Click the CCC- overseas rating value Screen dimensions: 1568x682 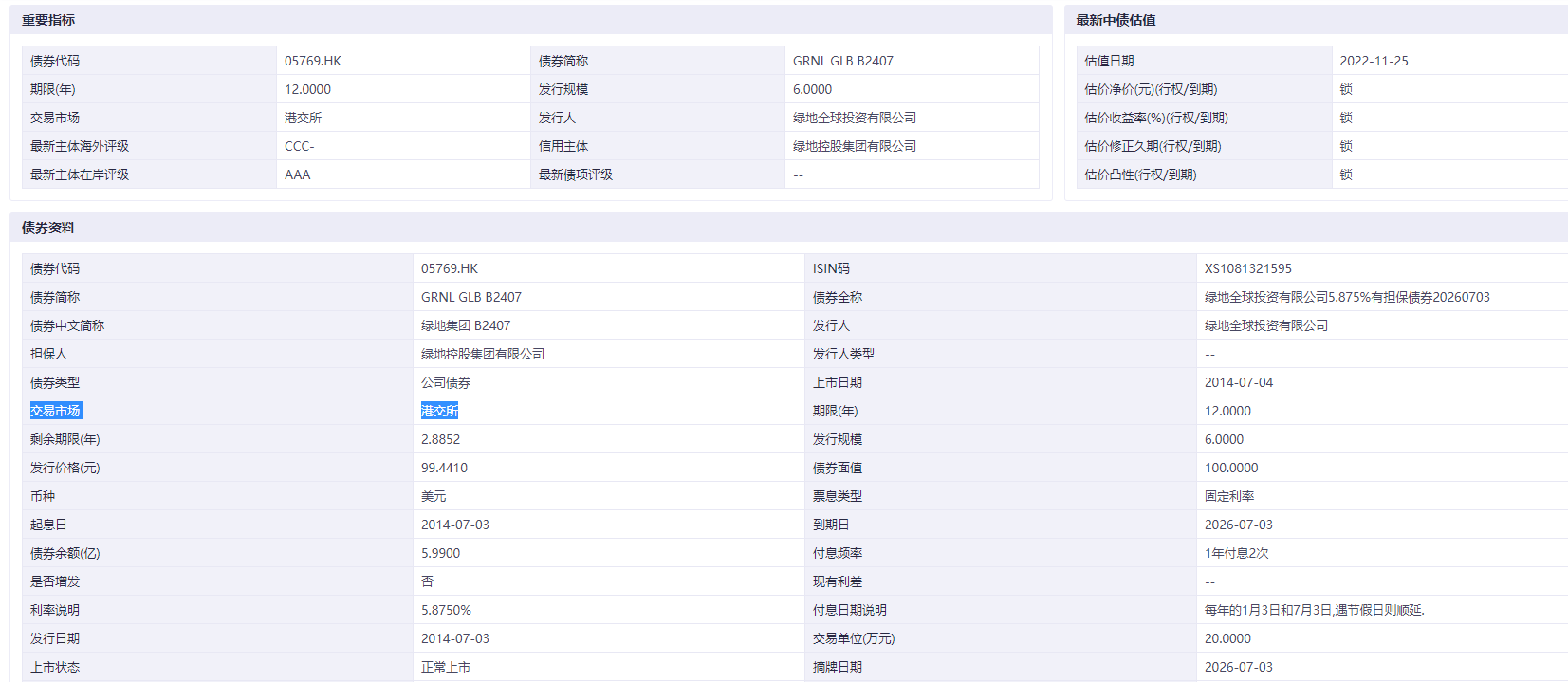point(299,146)
